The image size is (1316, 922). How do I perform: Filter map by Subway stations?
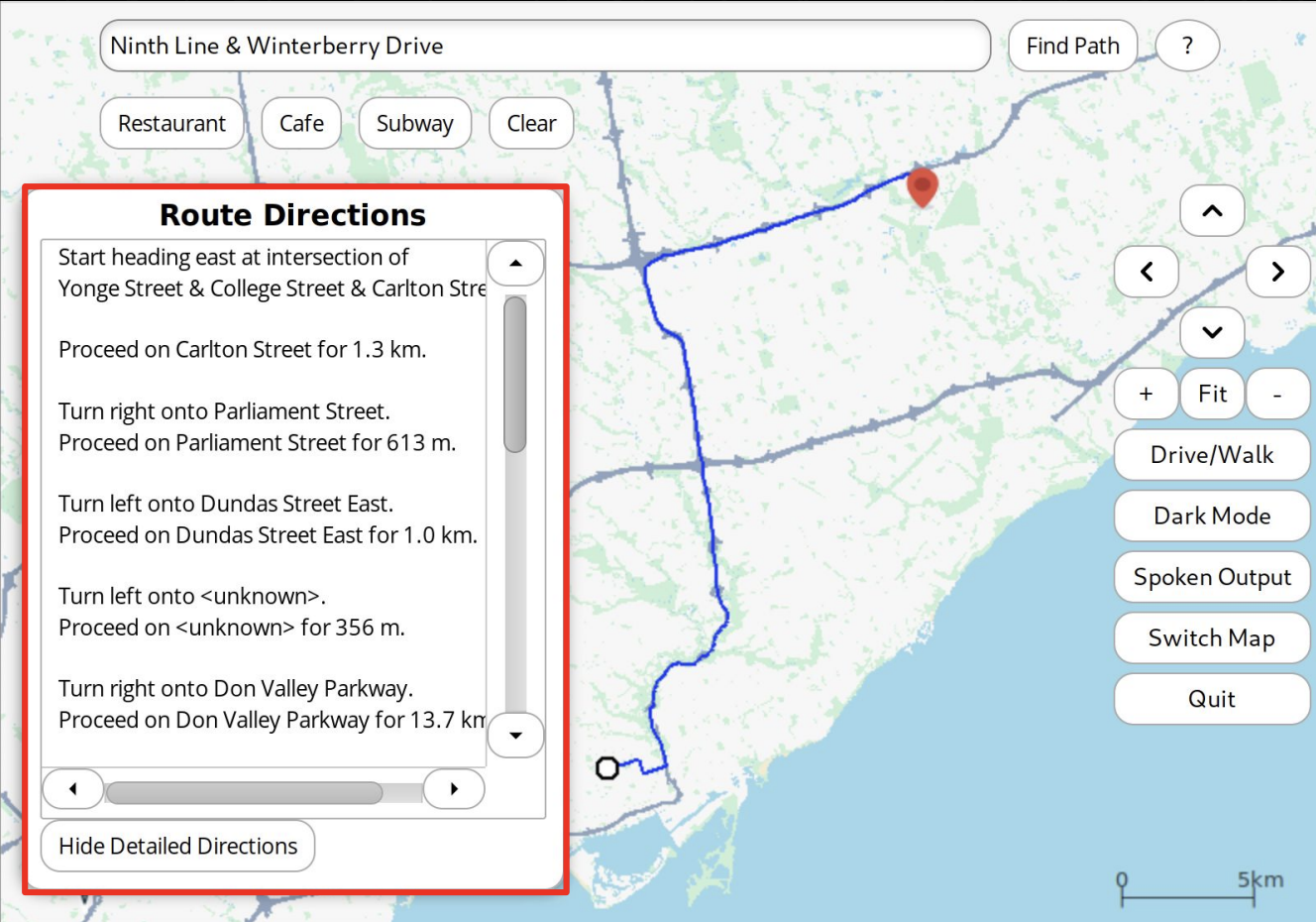click(x=414, y=123)
